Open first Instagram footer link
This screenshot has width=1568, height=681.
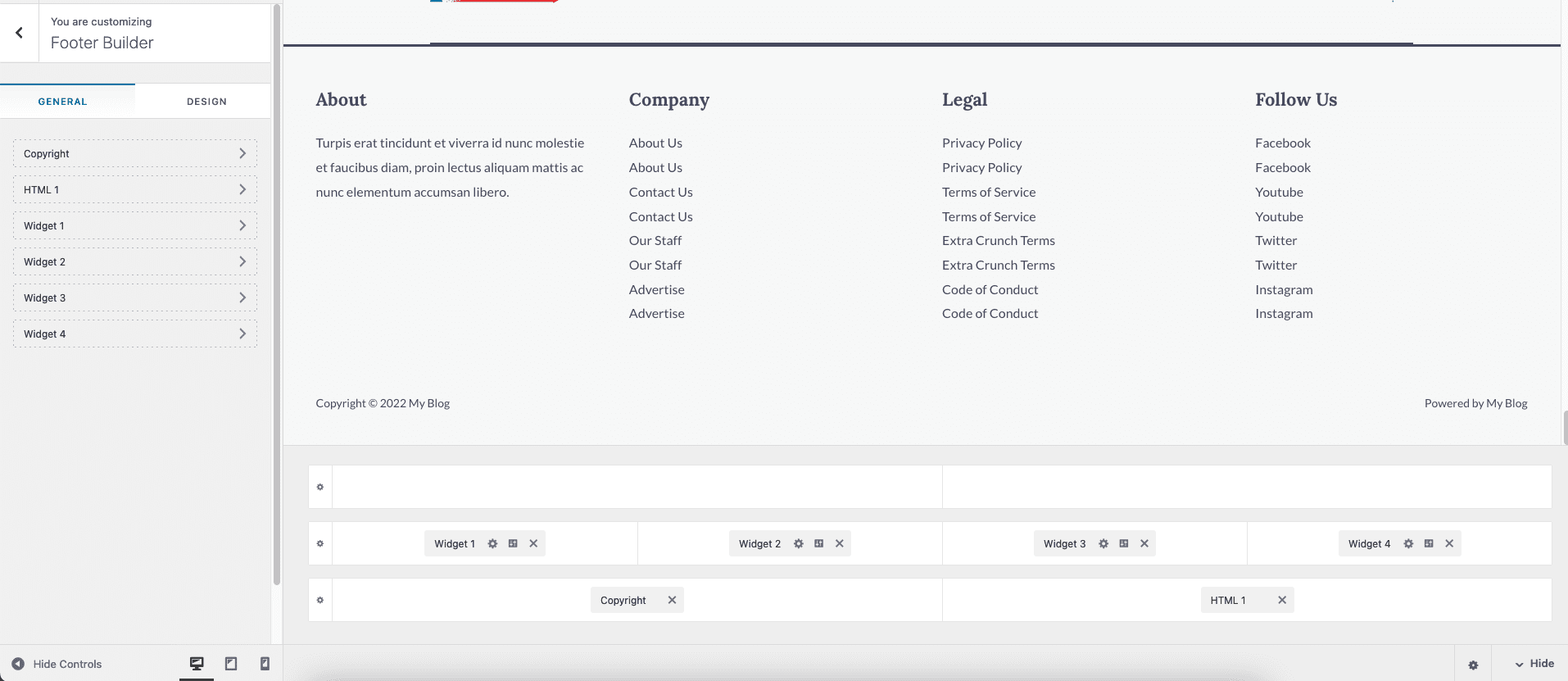(1284, 289)
